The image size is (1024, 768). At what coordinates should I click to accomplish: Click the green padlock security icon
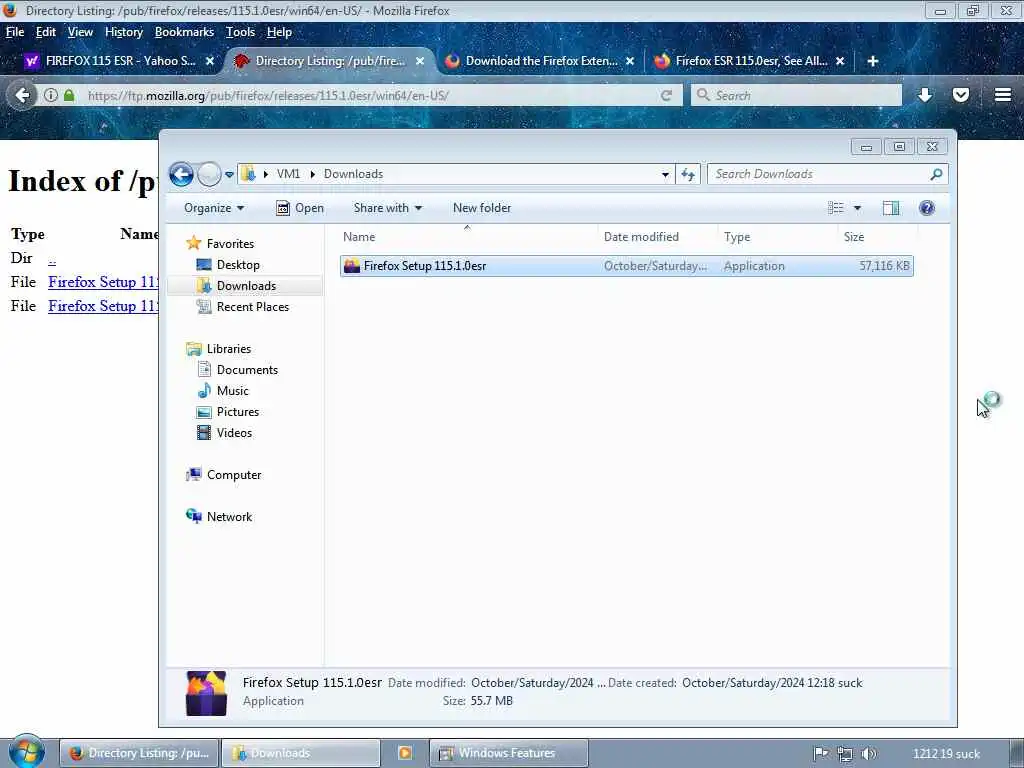[x=69, y=95]
